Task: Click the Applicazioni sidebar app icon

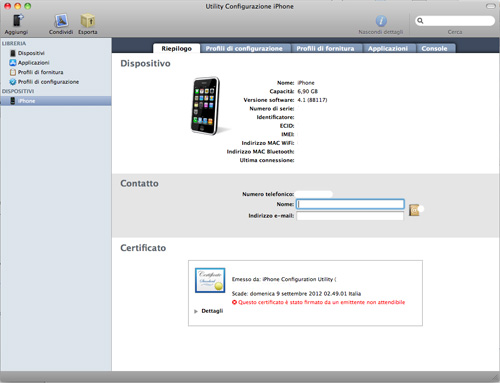Action: point(13,63)
